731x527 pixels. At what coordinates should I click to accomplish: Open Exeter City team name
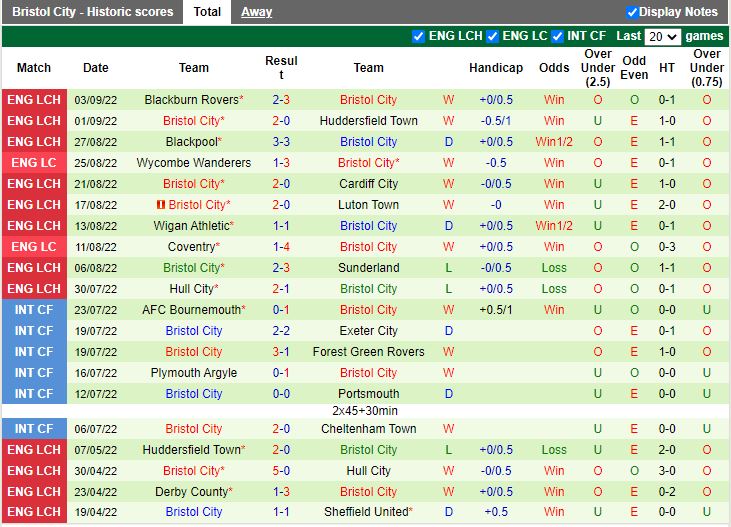coord(368,331)
